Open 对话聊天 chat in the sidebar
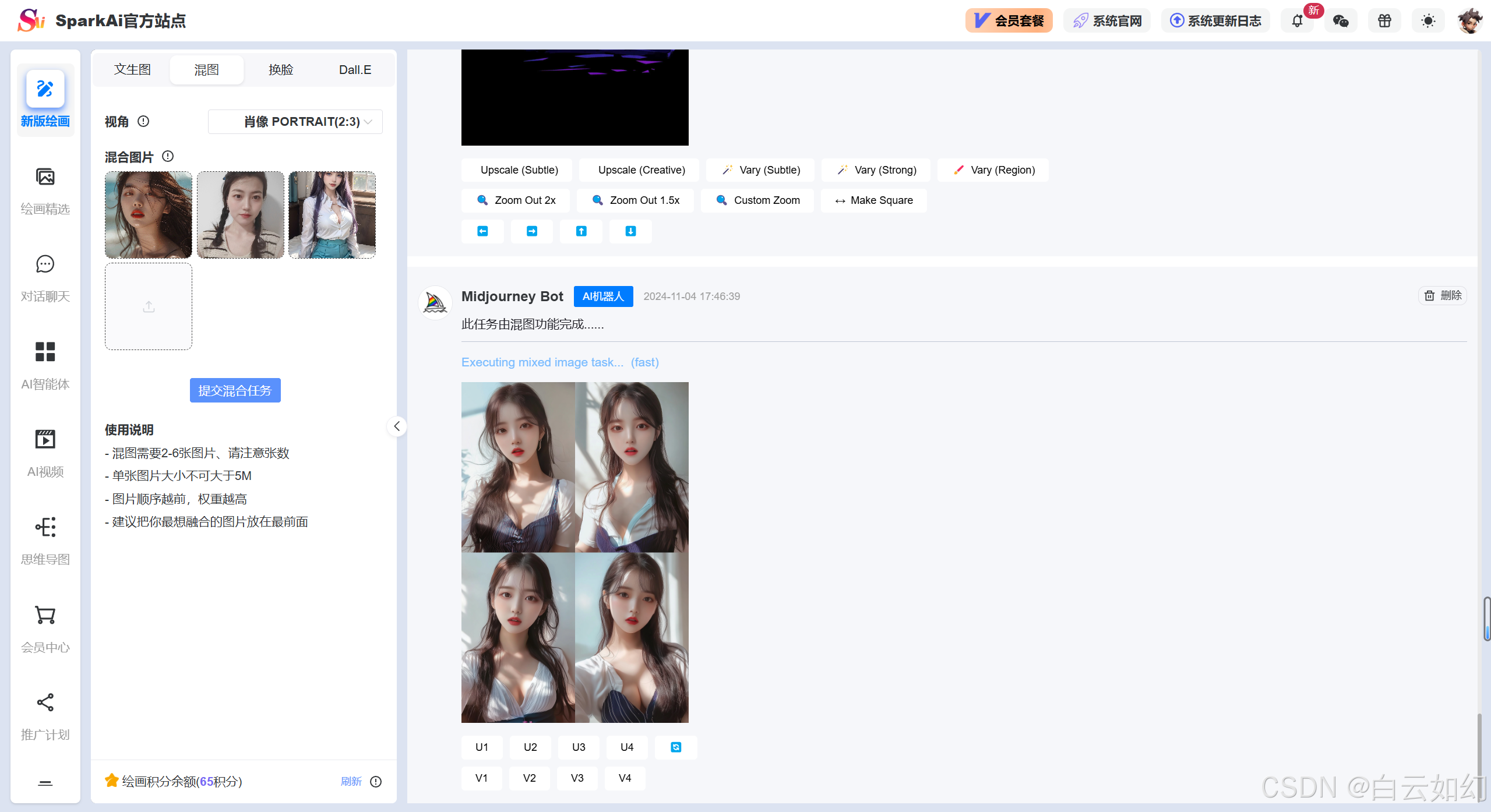Image resolution: width=1491 pixels, height=812 pixels. pos(45,265)
